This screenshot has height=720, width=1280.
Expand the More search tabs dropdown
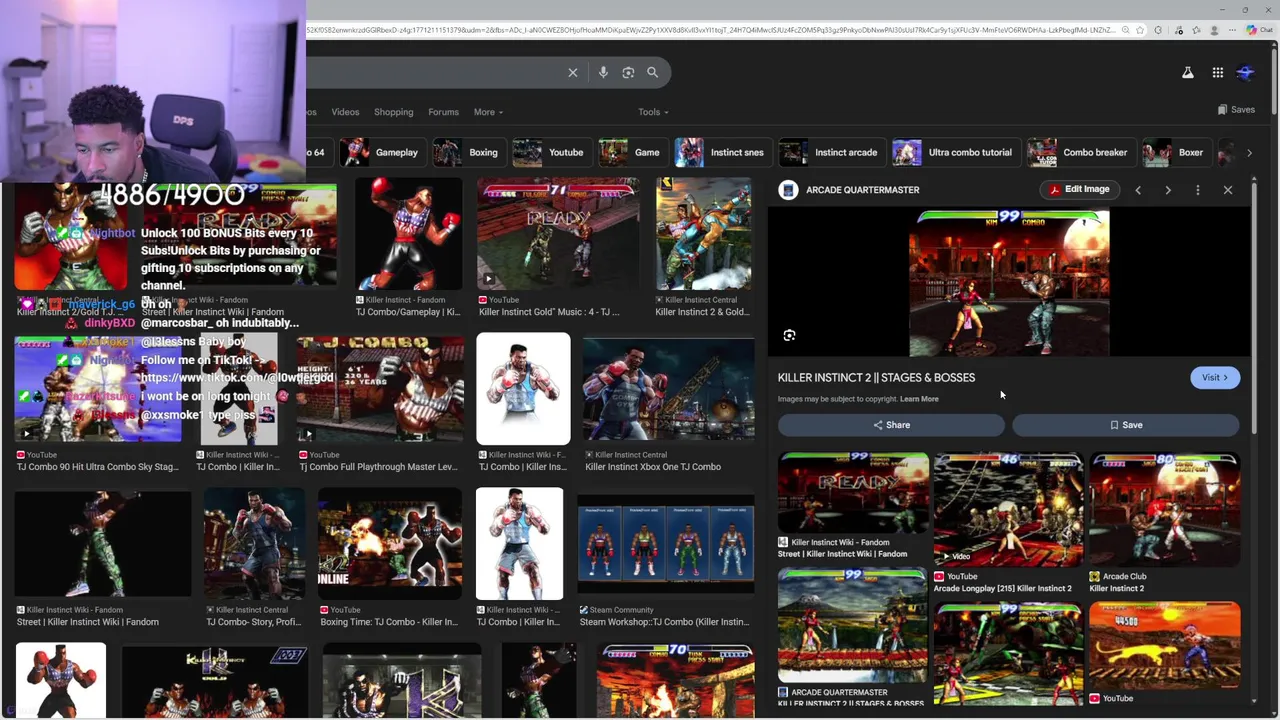point(488,112)
